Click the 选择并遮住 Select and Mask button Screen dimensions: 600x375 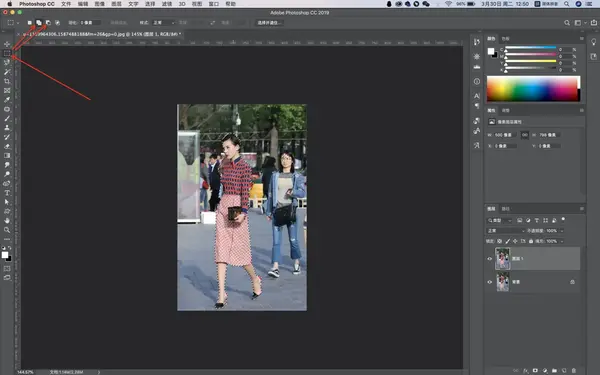pyautogui.click(x=269, y=23)
